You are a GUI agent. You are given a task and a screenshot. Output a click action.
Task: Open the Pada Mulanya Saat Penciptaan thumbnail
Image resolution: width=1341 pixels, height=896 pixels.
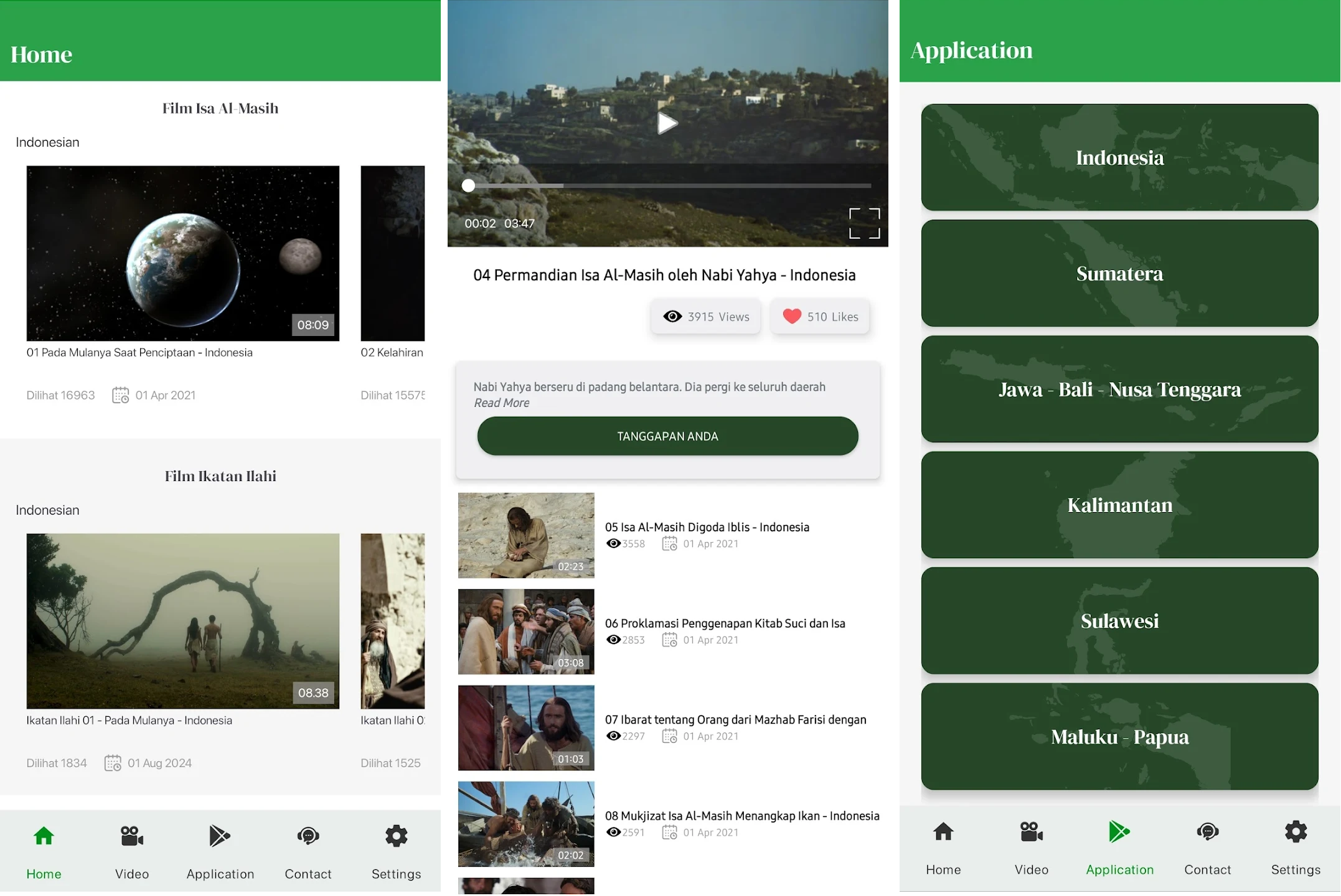tap(182, 253)
